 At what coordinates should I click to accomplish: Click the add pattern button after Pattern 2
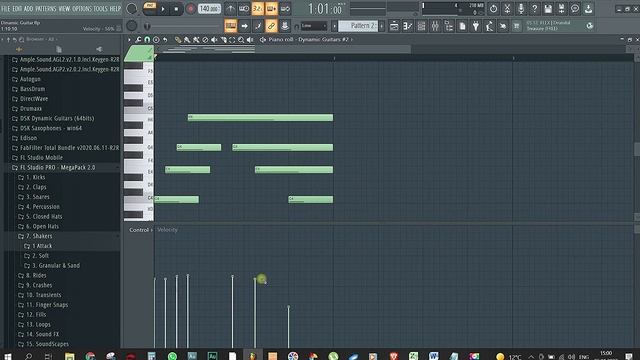click(x=382, y=26)
